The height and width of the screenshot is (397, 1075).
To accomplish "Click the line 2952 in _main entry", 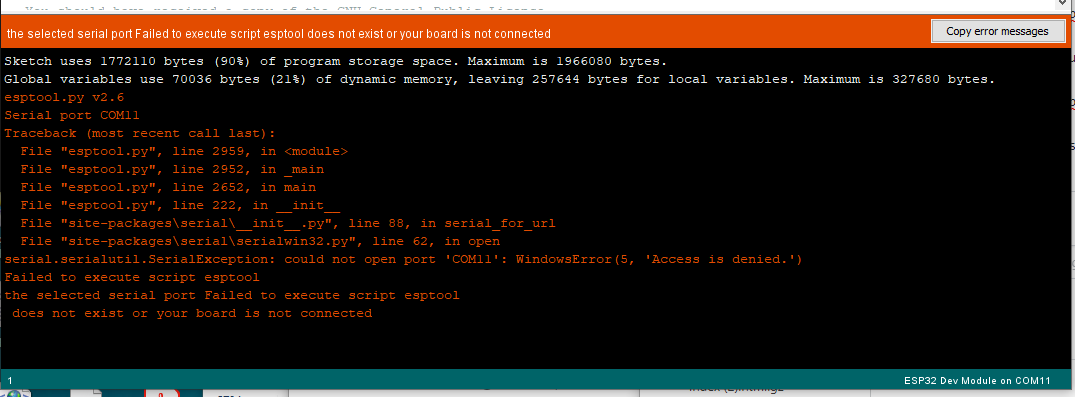I will tap(171, 169).
